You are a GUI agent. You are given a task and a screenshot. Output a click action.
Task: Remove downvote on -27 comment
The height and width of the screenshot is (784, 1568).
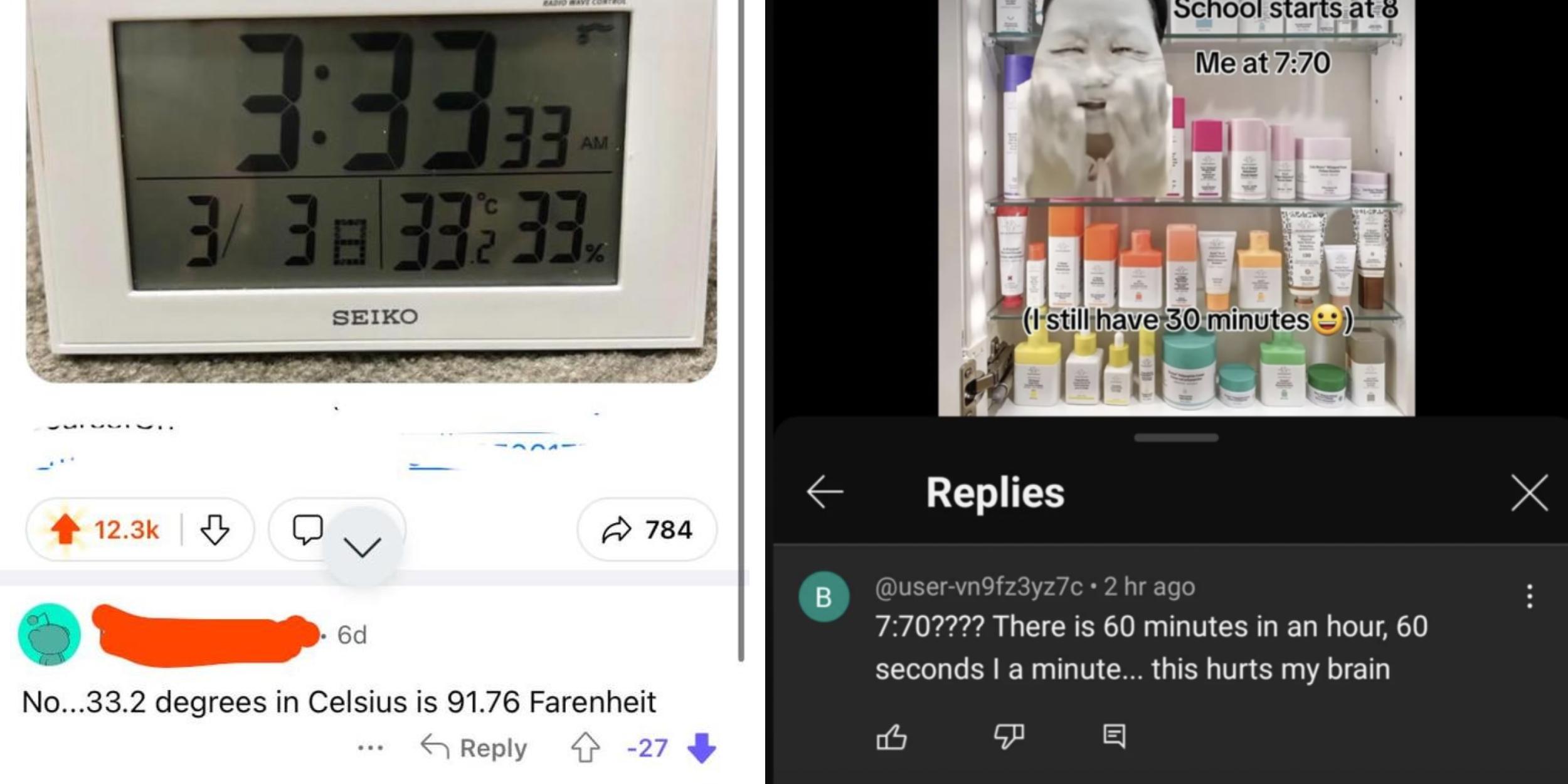[x=702, y=748]
